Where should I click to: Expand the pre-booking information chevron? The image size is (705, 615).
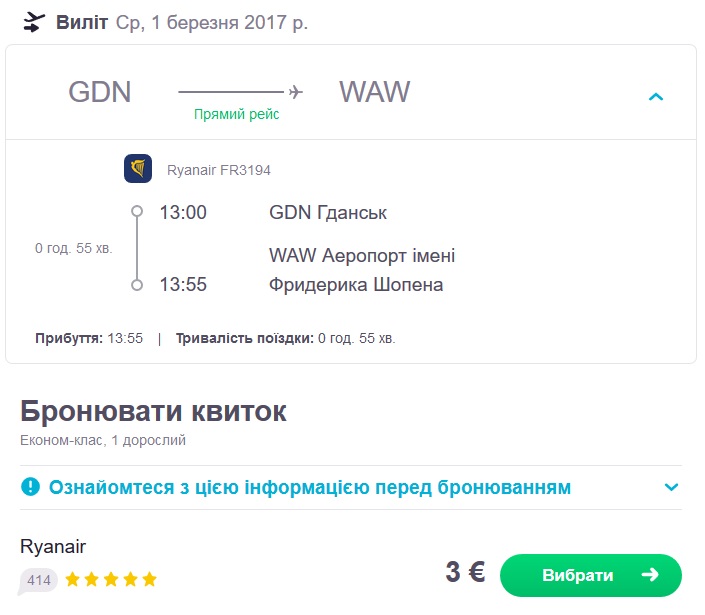click(671, 488)
